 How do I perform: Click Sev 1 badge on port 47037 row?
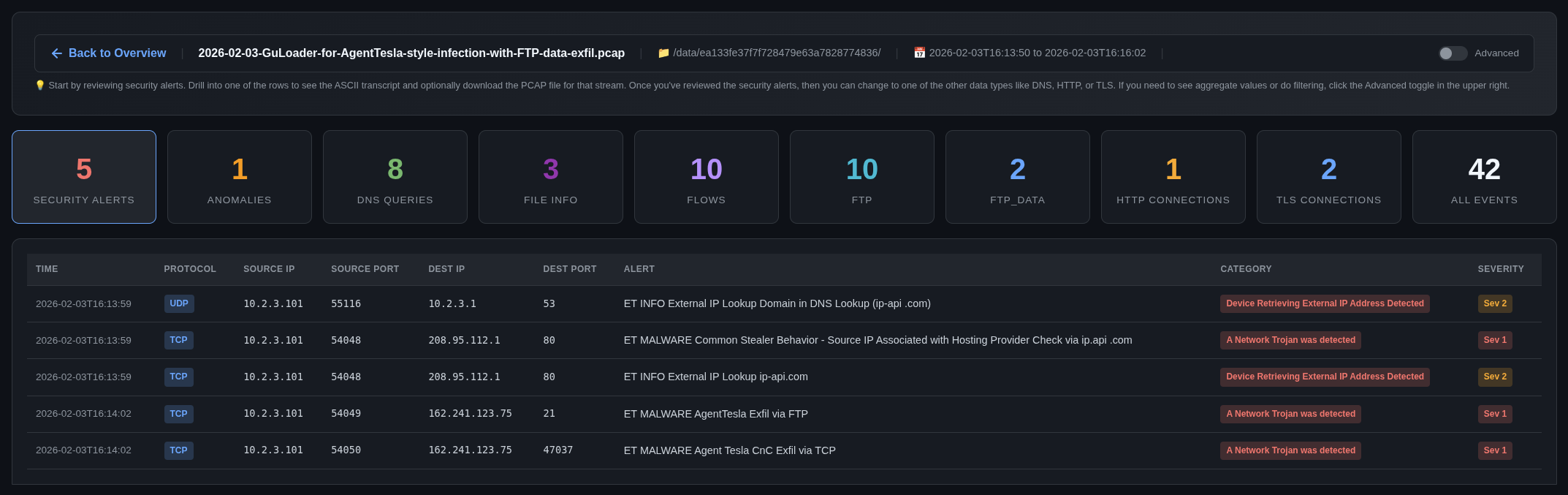[1494, 450]
